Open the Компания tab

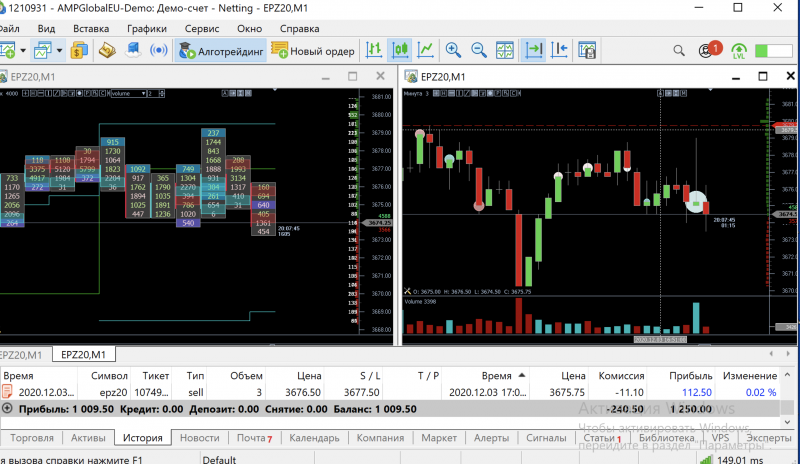[x=380, y=438]
